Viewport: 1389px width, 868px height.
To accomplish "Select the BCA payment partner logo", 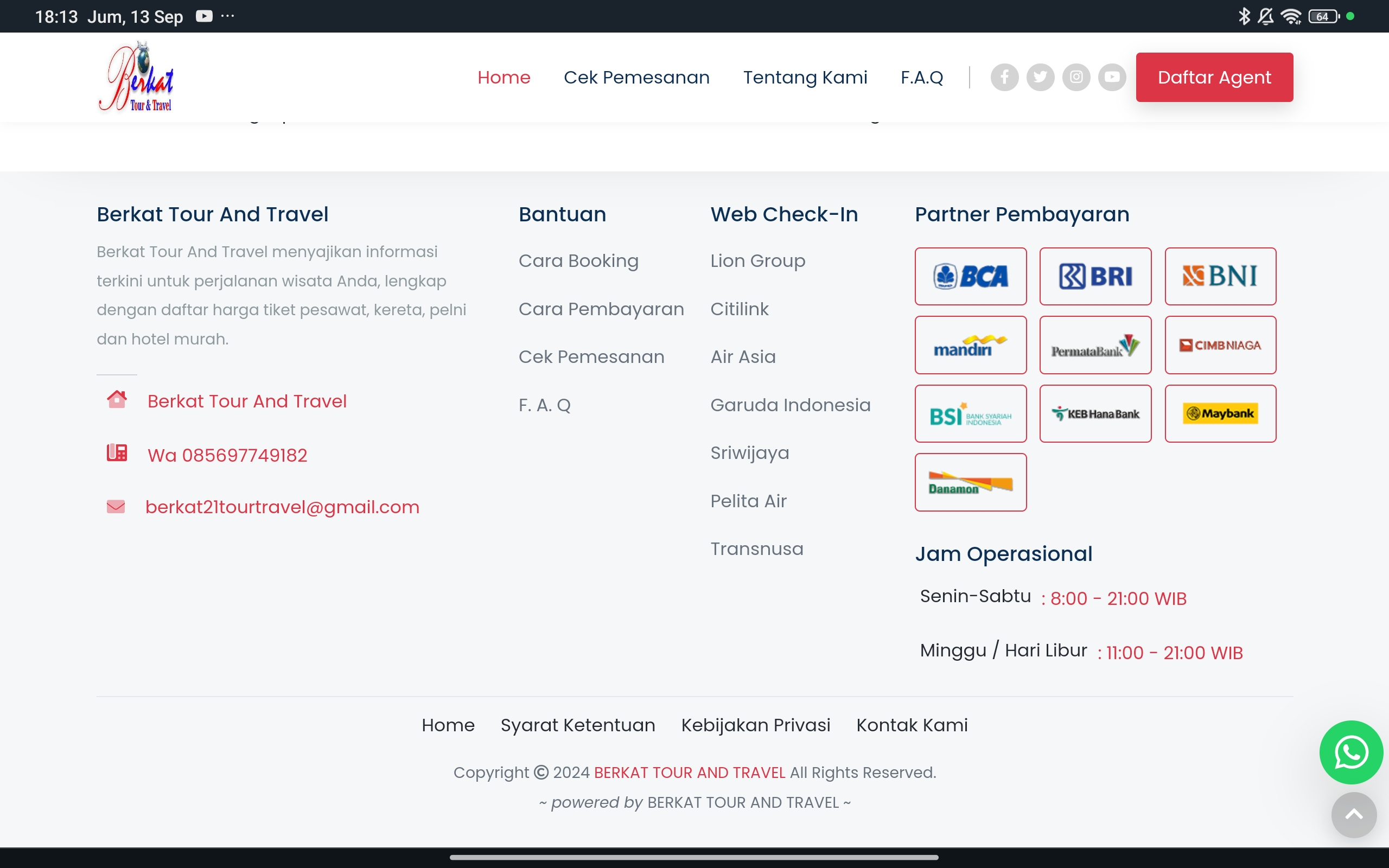I will point(971,276).
